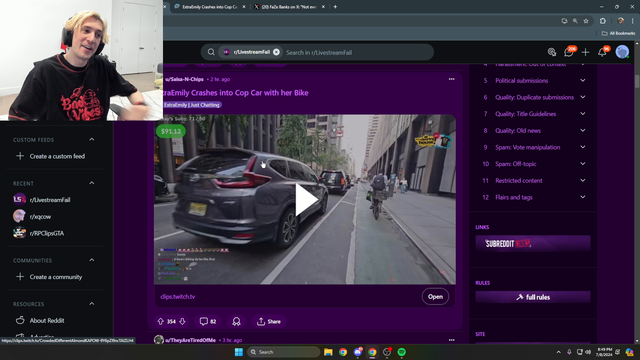The height and width of the screenshot is (360, 640).
Task: Click the create post plus icon
Action: 585,52
